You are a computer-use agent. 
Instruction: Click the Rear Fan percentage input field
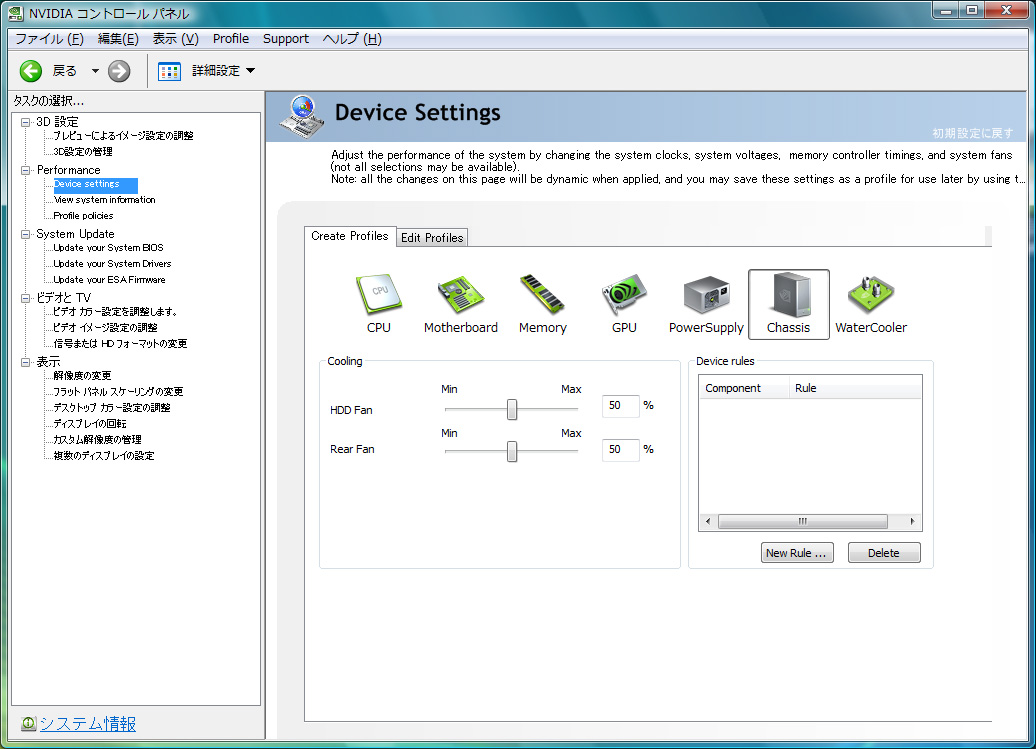(x=620, y=449)
